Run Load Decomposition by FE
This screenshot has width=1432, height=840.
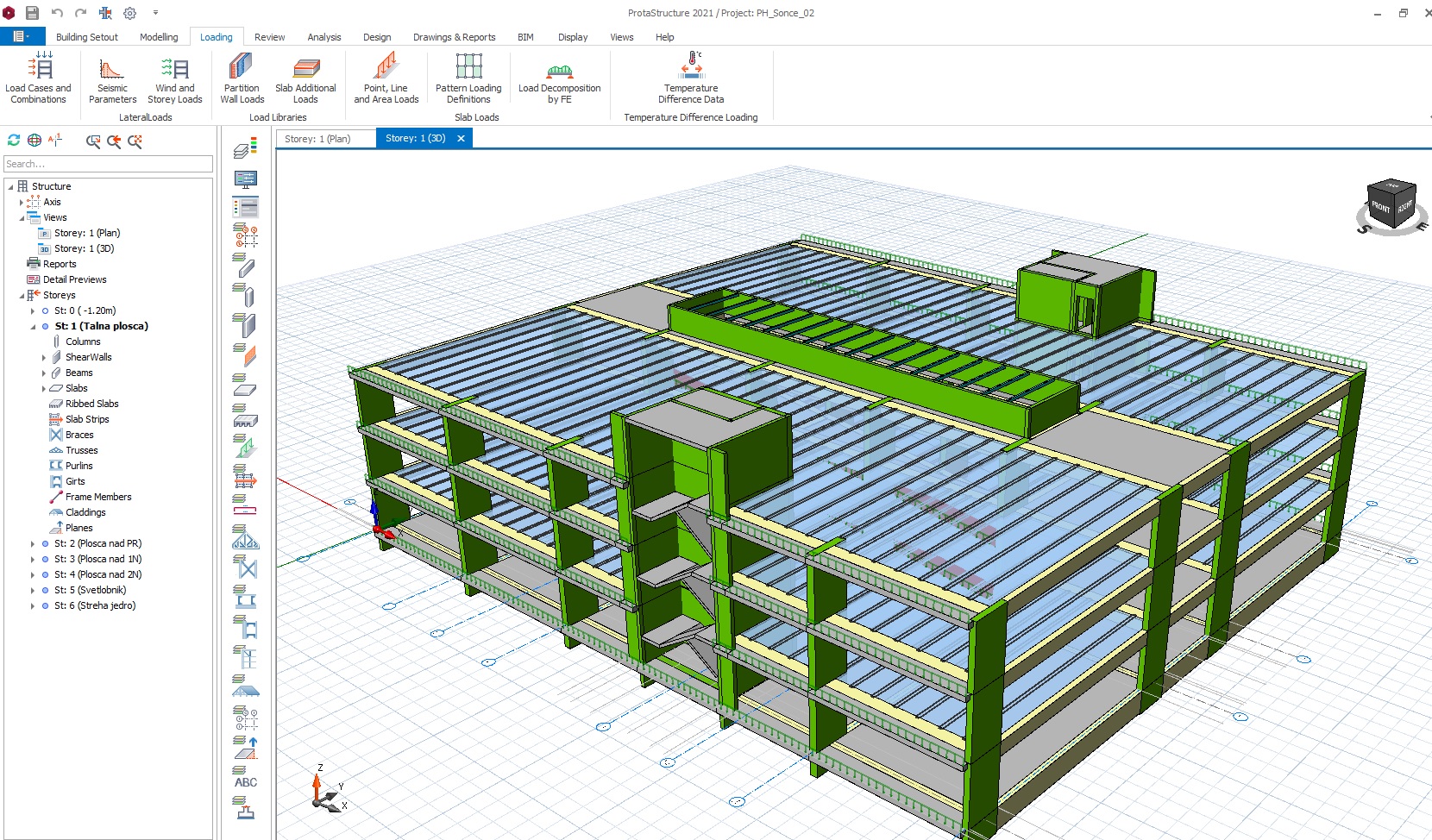point(559,78)
